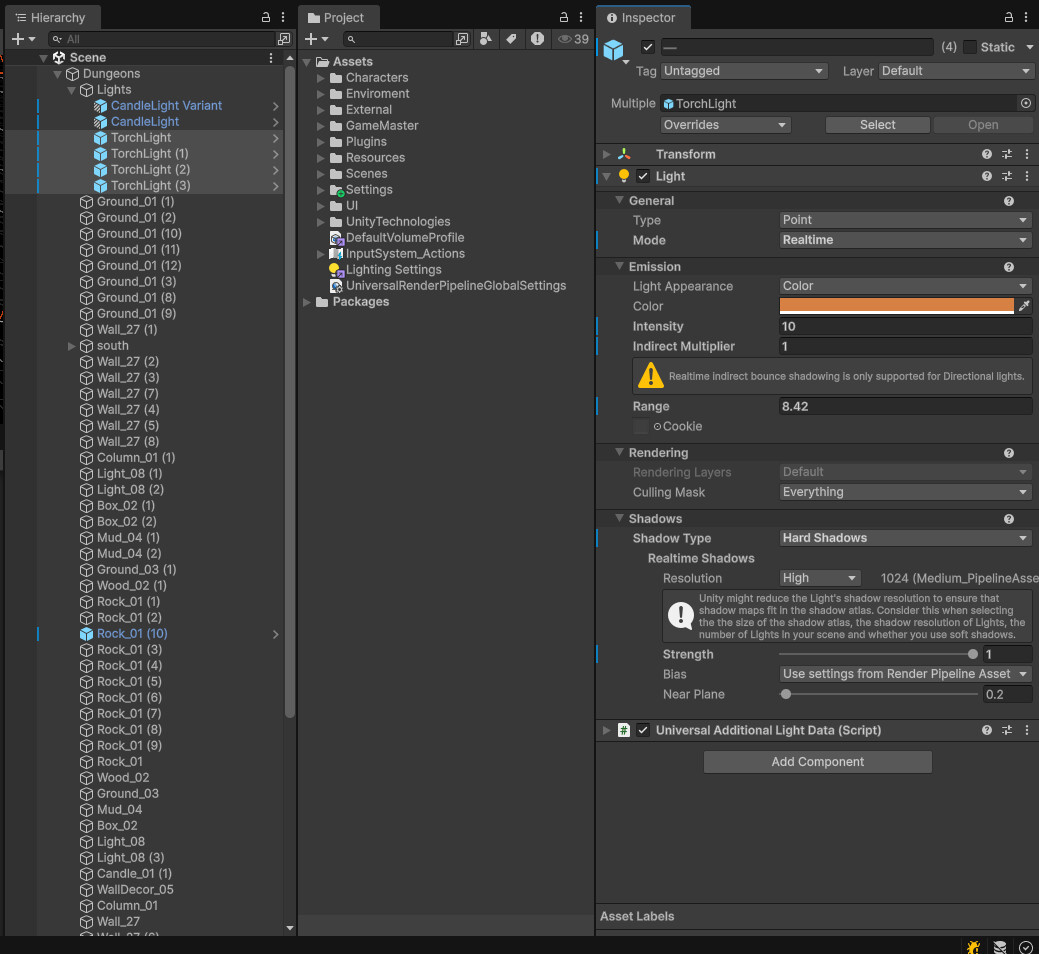
Task: Open the Shadow Type dropdown
Action: 903,538
